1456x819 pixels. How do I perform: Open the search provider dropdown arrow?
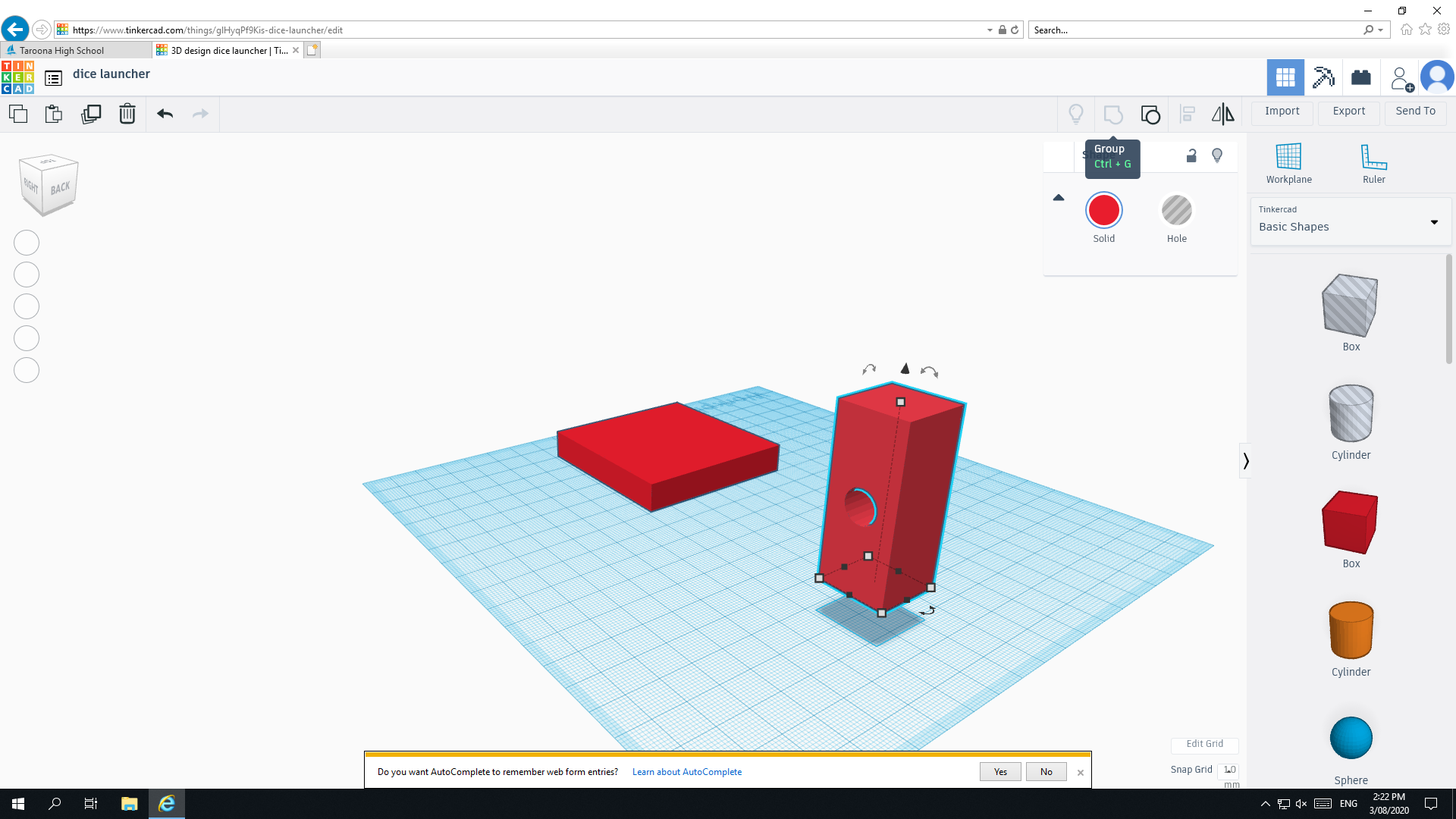click(1381, 30)
